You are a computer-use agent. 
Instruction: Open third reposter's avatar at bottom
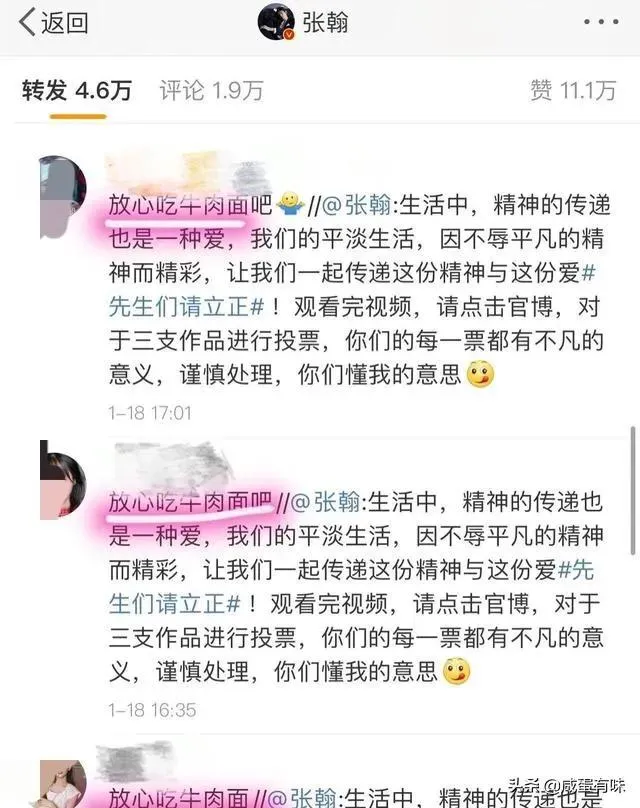[63, 784]
